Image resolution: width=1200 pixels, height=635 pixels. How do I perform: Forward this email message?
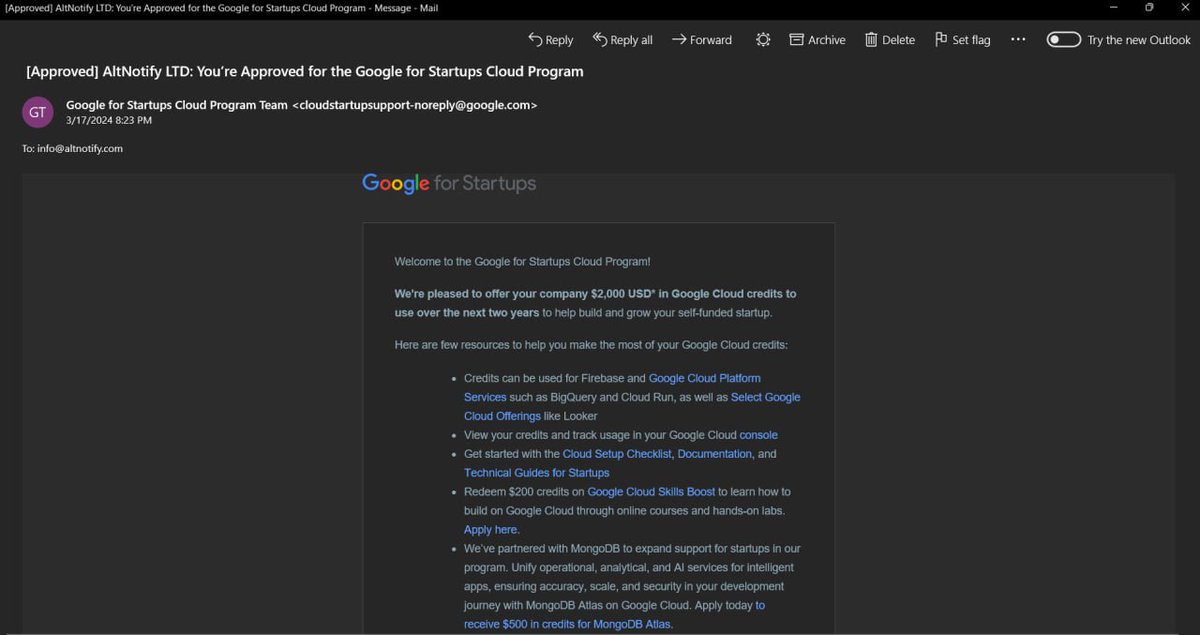(x=702, y=40)
